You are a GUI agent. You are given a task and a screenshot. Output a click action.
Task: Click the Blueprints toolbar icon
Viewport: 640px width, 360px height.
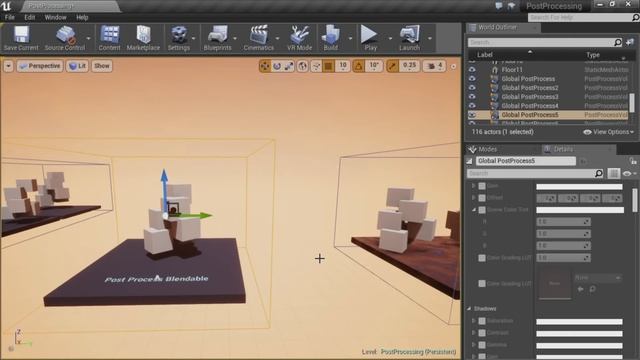click(218, 38)
